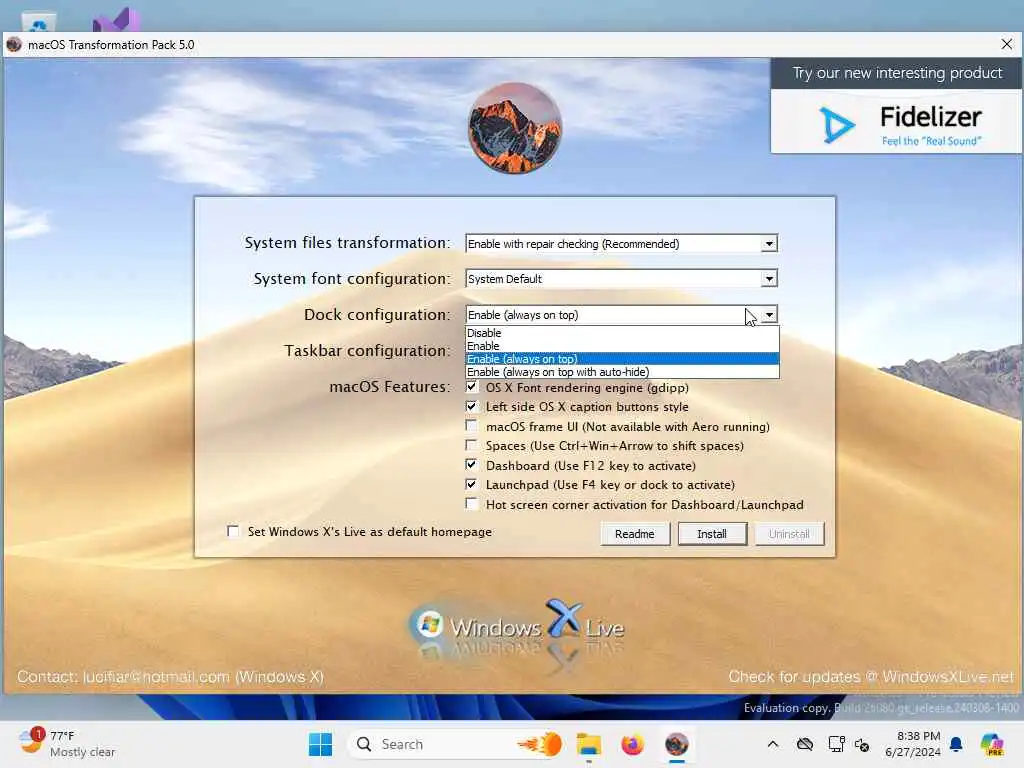Click the fireball icon in the search box
Image resolution: width=1024 pixels, height=768 pixels.
[x=541, y=744]
